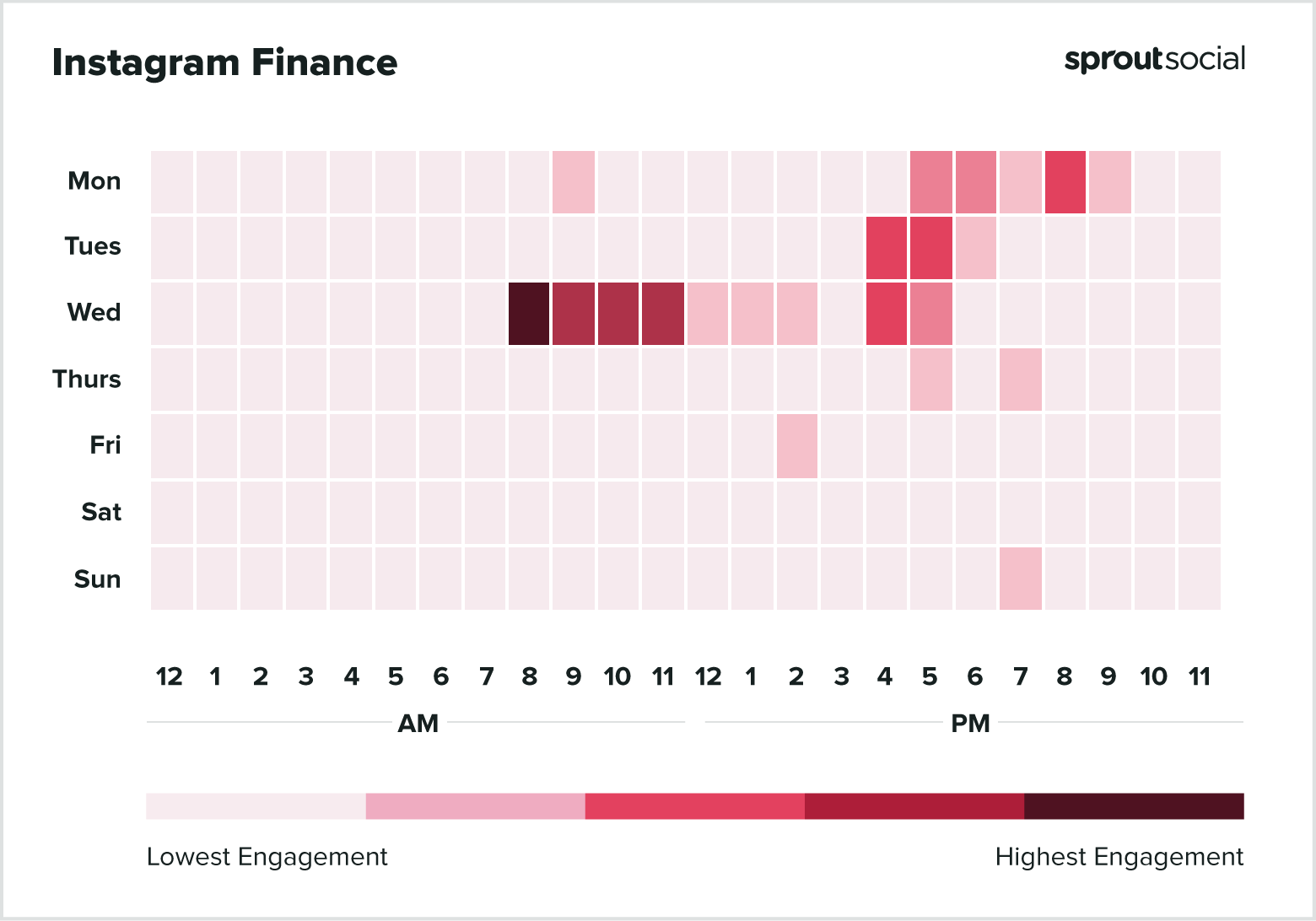The width and height of the screenshot is (1316, 921).
Task: Click the Instagram Finance title
Action: 224,63
